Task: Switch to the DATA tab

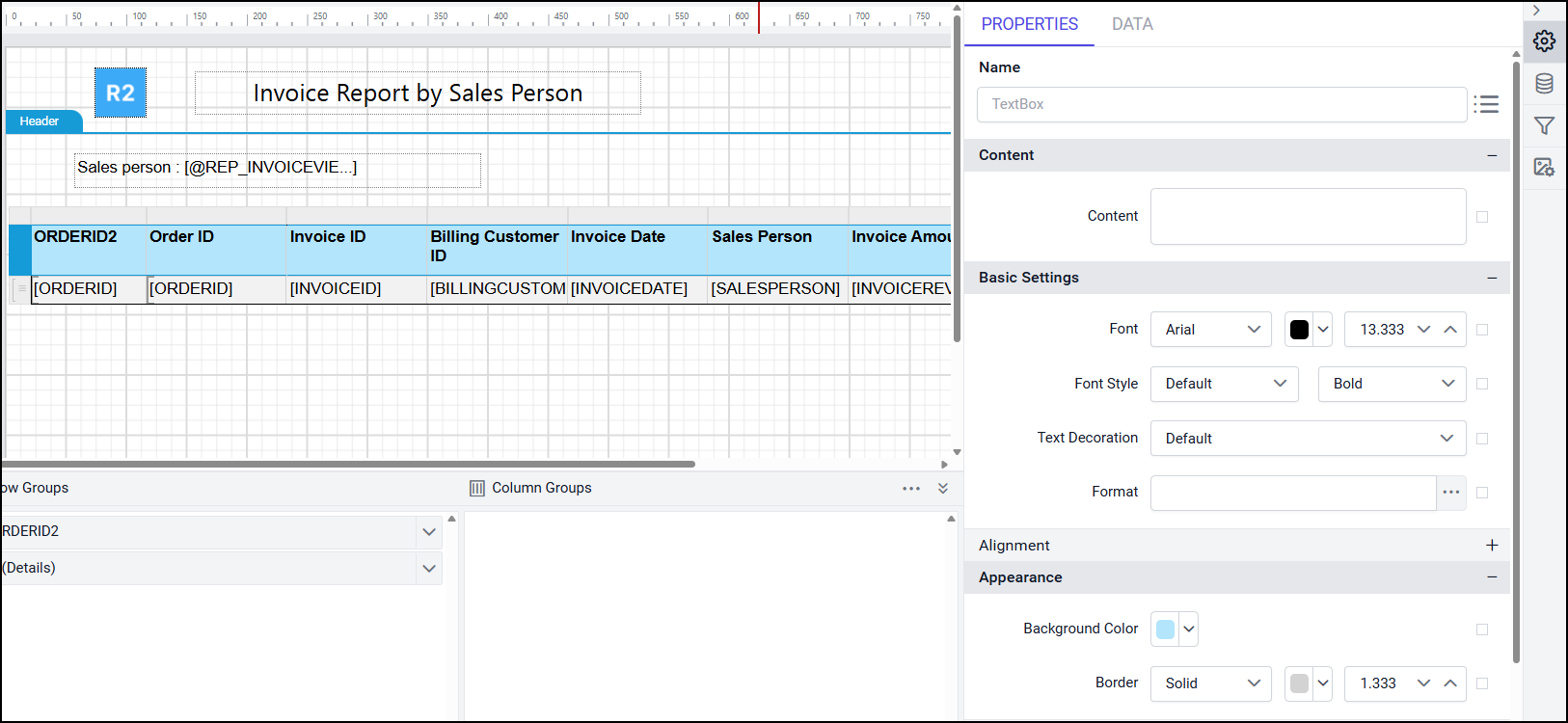Action: pos(1132,24)
